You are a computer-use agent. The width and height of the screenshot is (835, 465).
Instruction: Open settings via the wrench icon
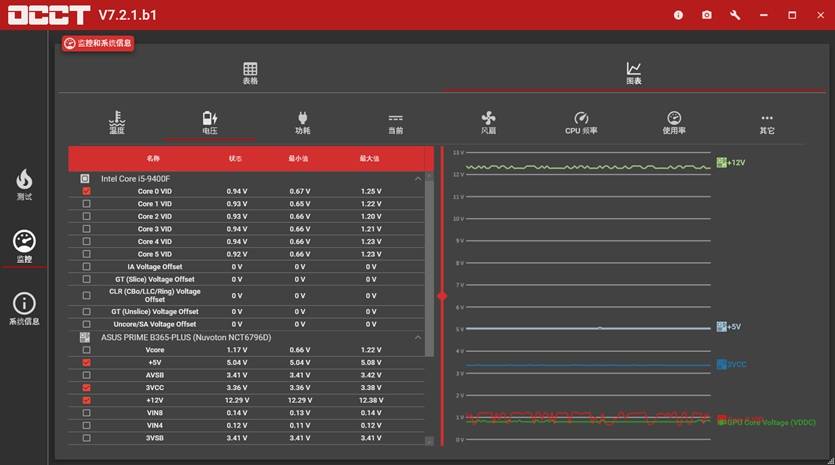(x=735, y=15)
